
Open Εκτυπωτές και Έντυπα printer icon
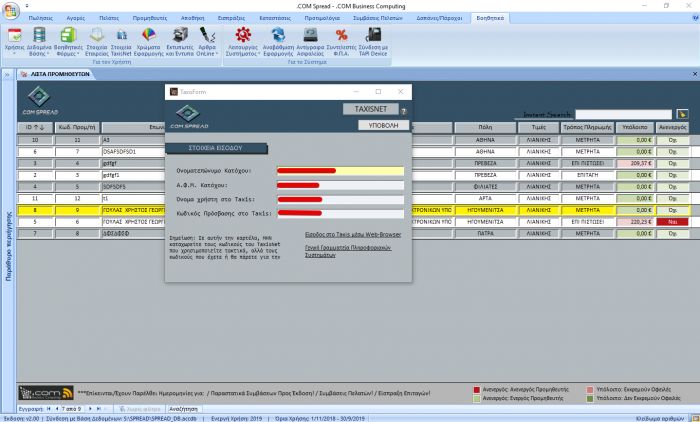pyautogui.click(x=180, y=42)
